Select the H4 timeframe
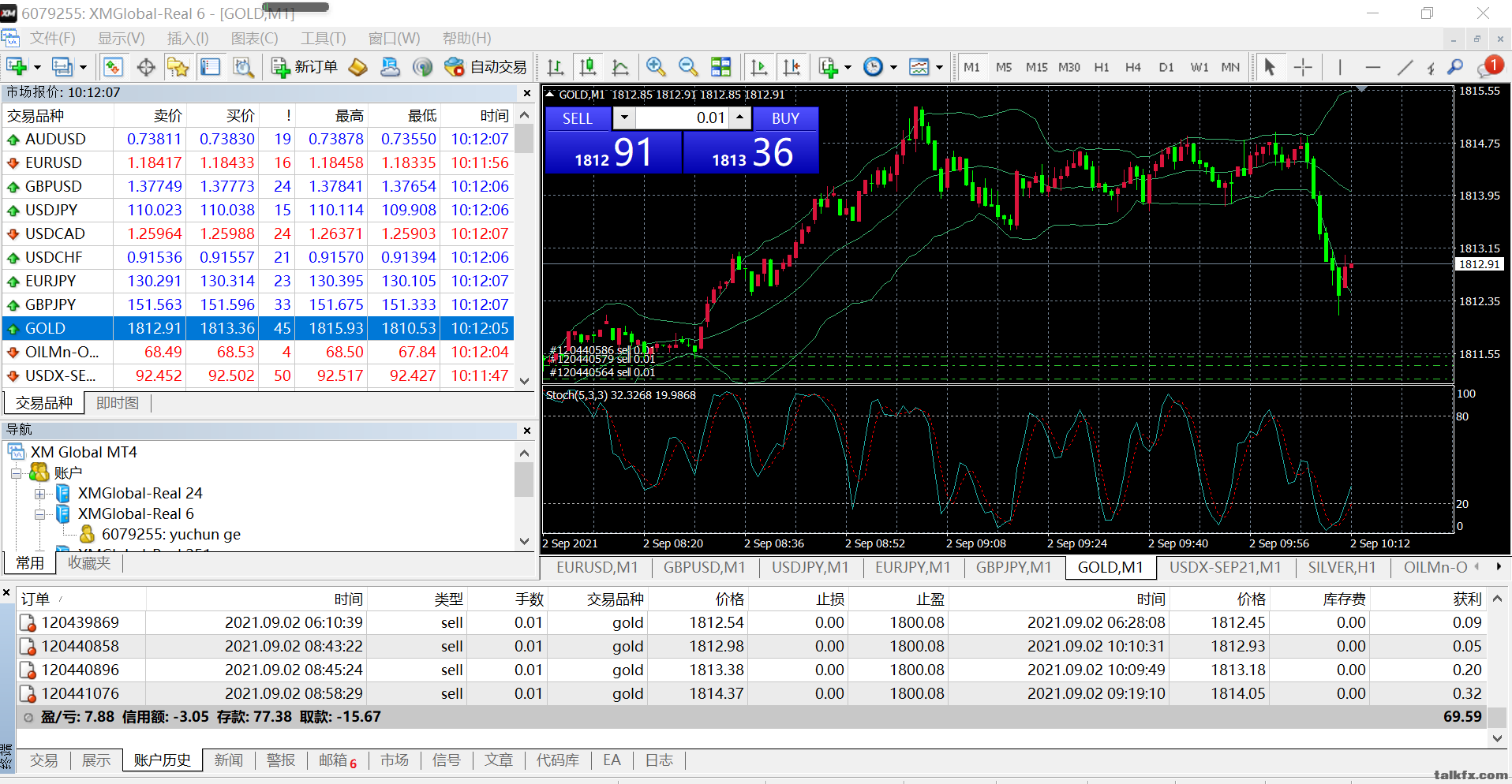The width and height of the screenshot is (1512, 784). pos(1133,67)
